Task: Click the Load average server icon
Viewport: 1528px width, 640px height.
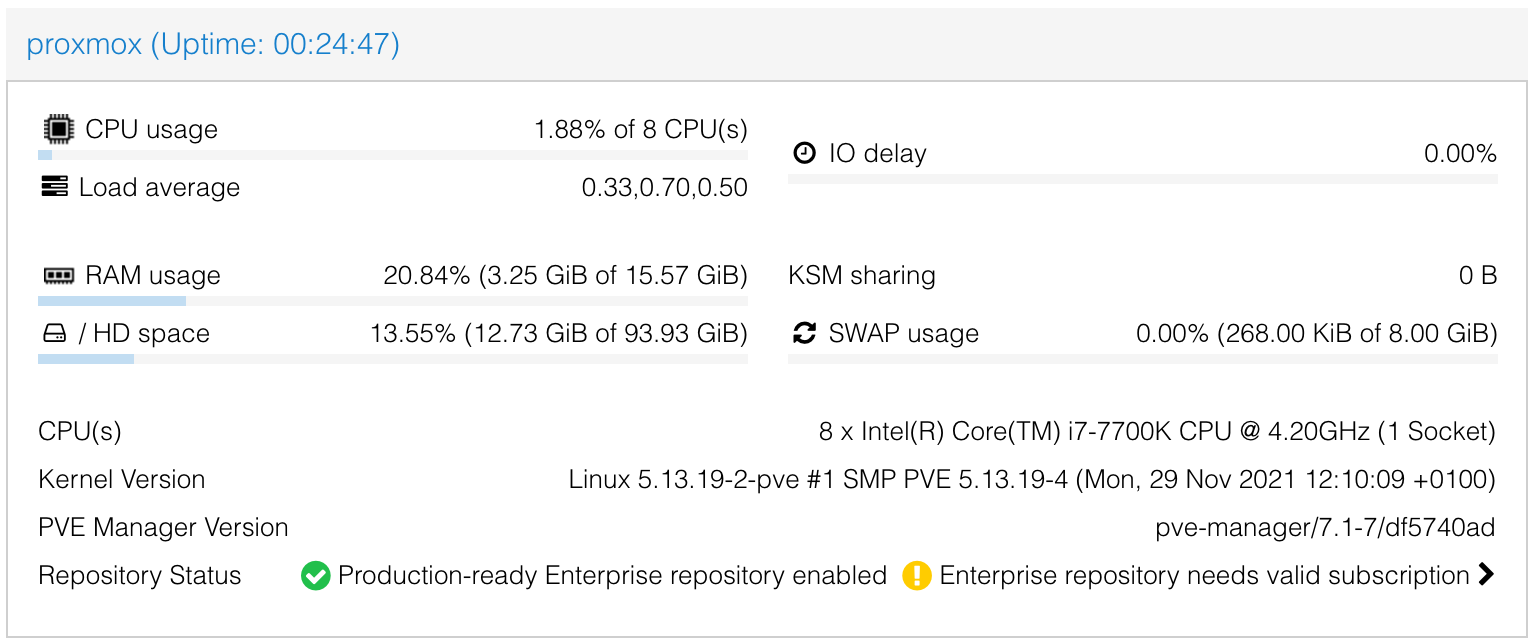Action: [54, 187]
